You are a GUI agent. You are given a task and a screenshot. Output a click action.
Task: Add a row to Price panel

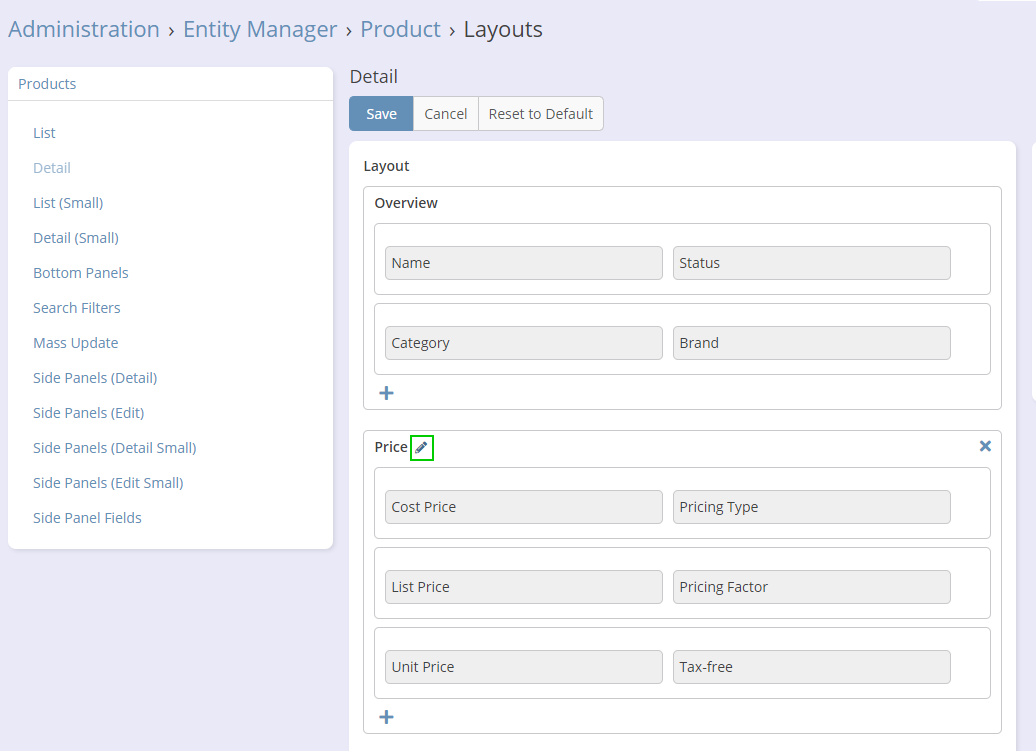pos(386,717)
